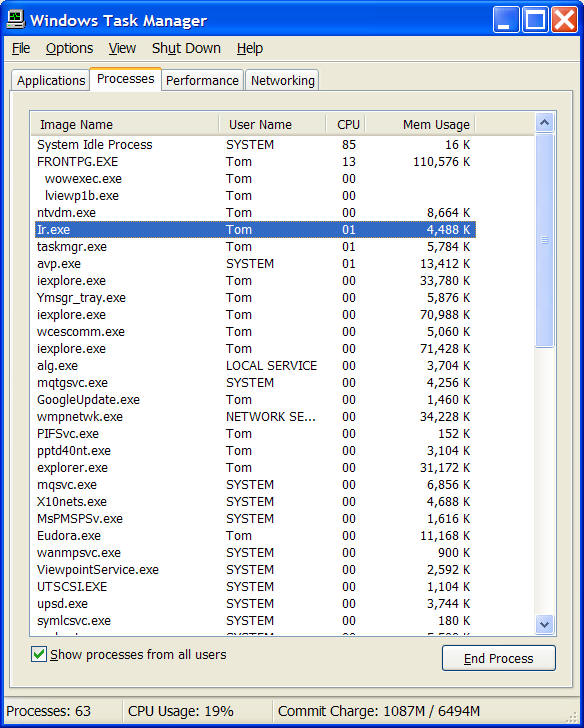
Task: Click Processes: 63 in status bar
Action: pyautogui.click(x=48, y=711)
